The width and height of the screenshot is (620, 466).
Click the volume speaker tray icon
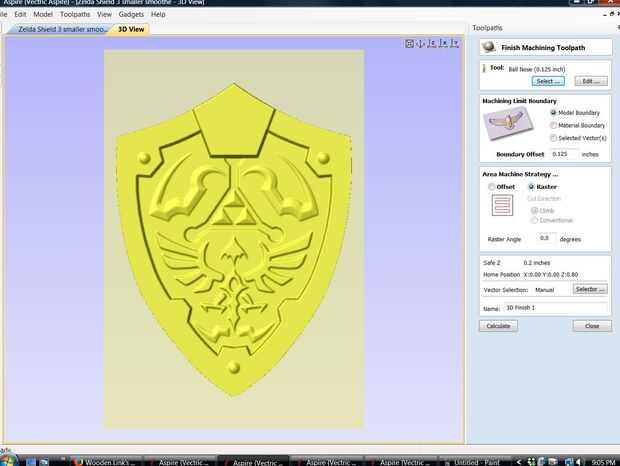pos(579,461)
